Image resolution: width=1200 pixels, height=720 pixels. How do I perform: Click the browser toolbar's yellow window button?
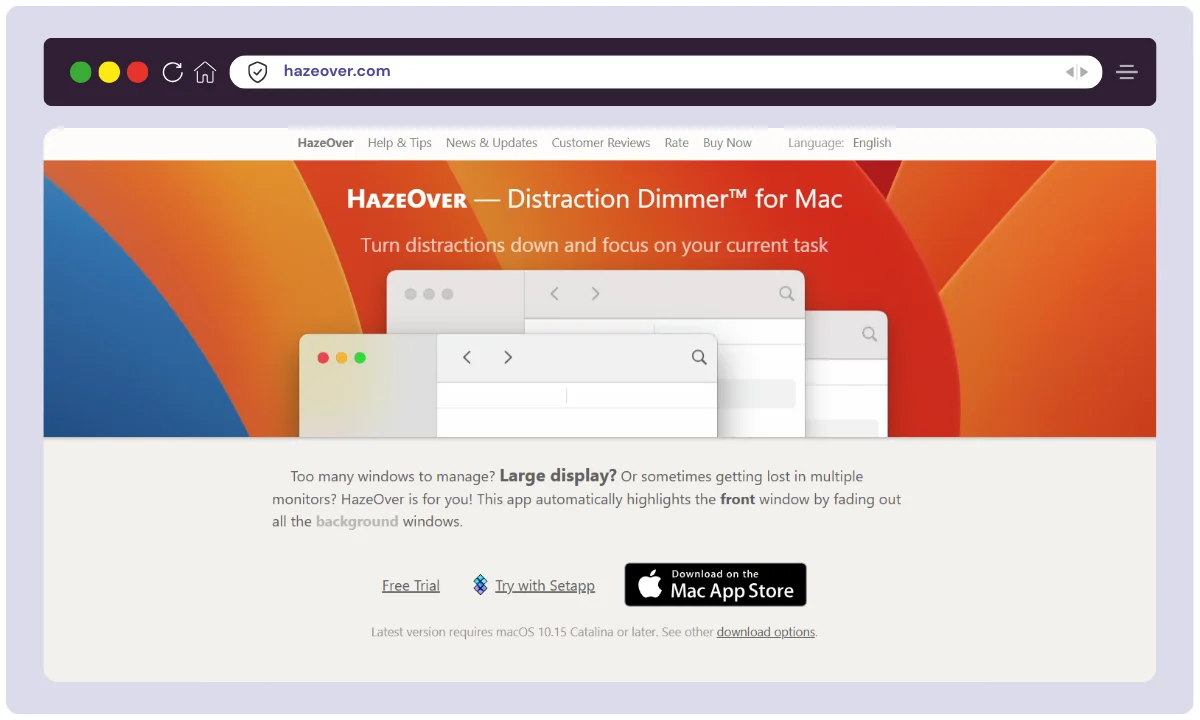[109, 72]
